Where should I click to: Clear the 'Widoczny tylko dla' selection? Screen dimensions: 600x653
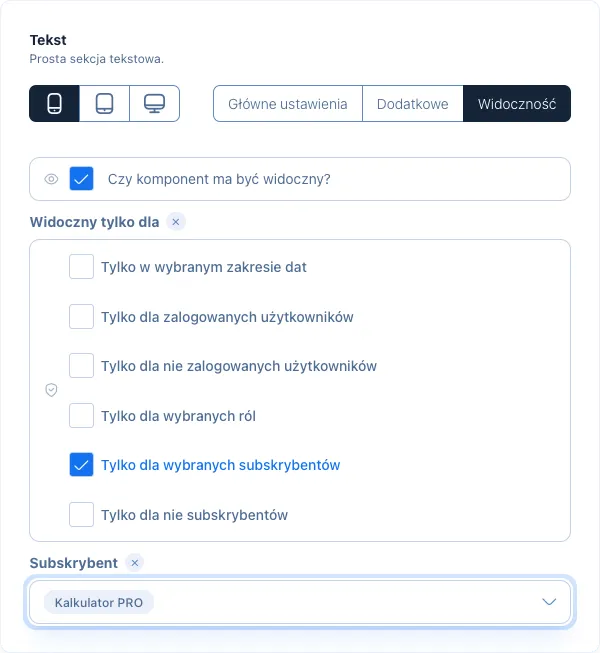[176, 222]
